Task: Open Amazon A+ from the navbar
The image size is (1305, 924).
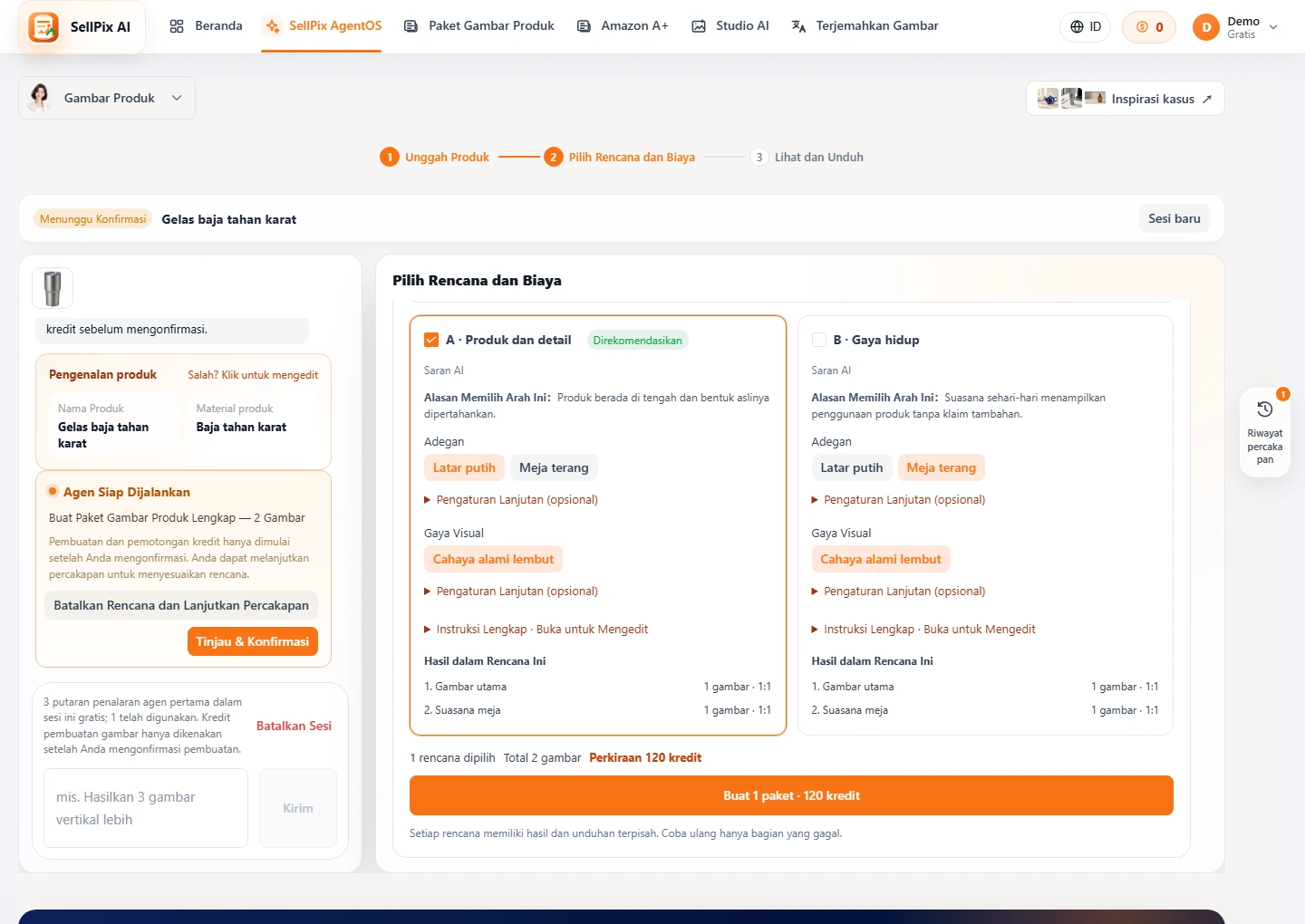Action: [623, 26]
